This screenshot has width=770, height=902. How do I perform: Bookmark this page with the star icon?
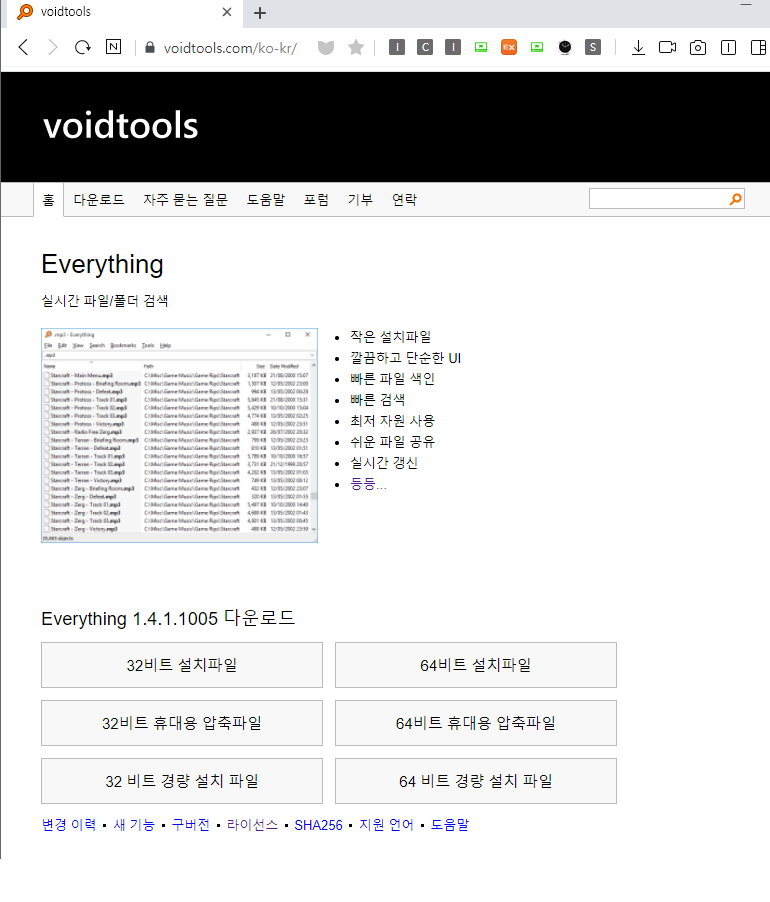tap(356, 47)
